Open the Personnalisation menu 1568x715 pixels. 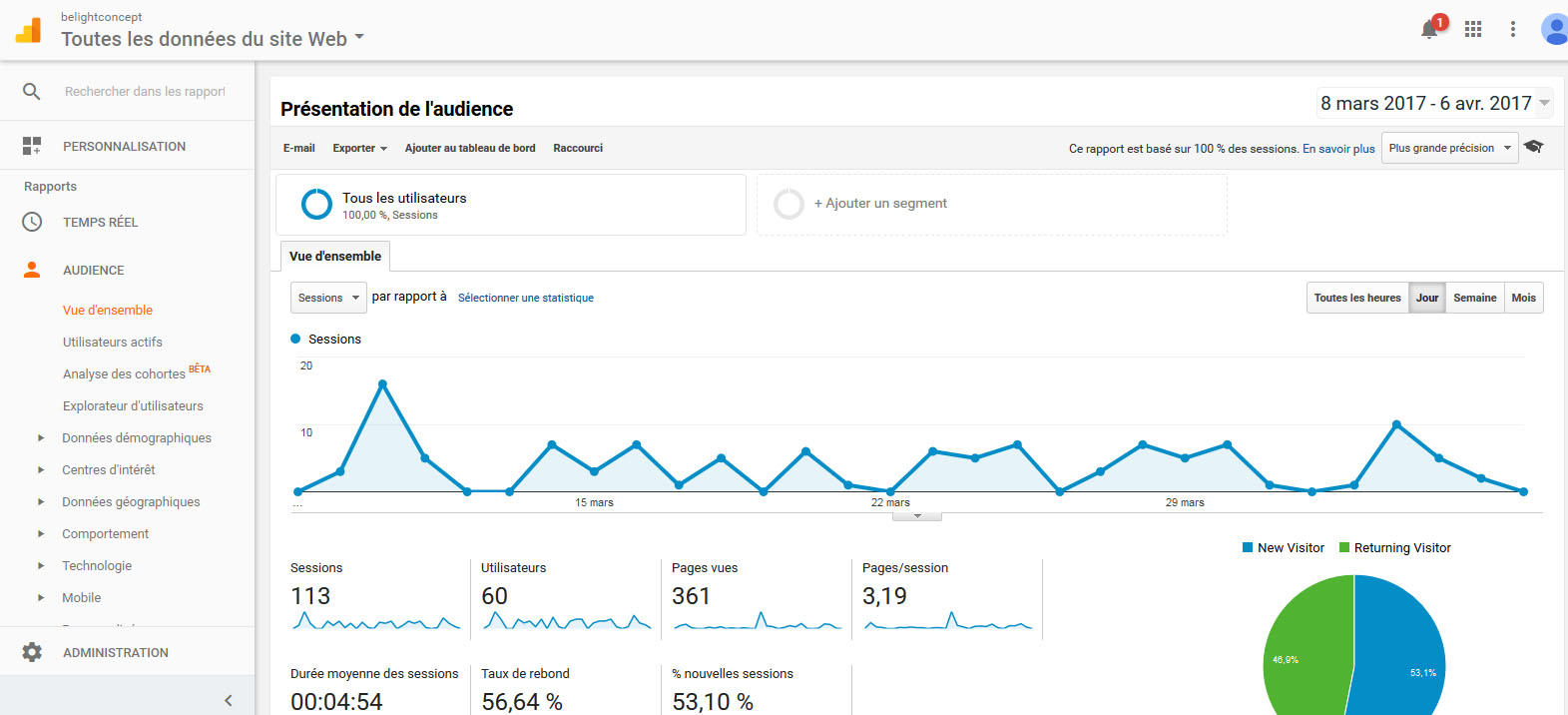pyautogui.click(x=124, y=146)
